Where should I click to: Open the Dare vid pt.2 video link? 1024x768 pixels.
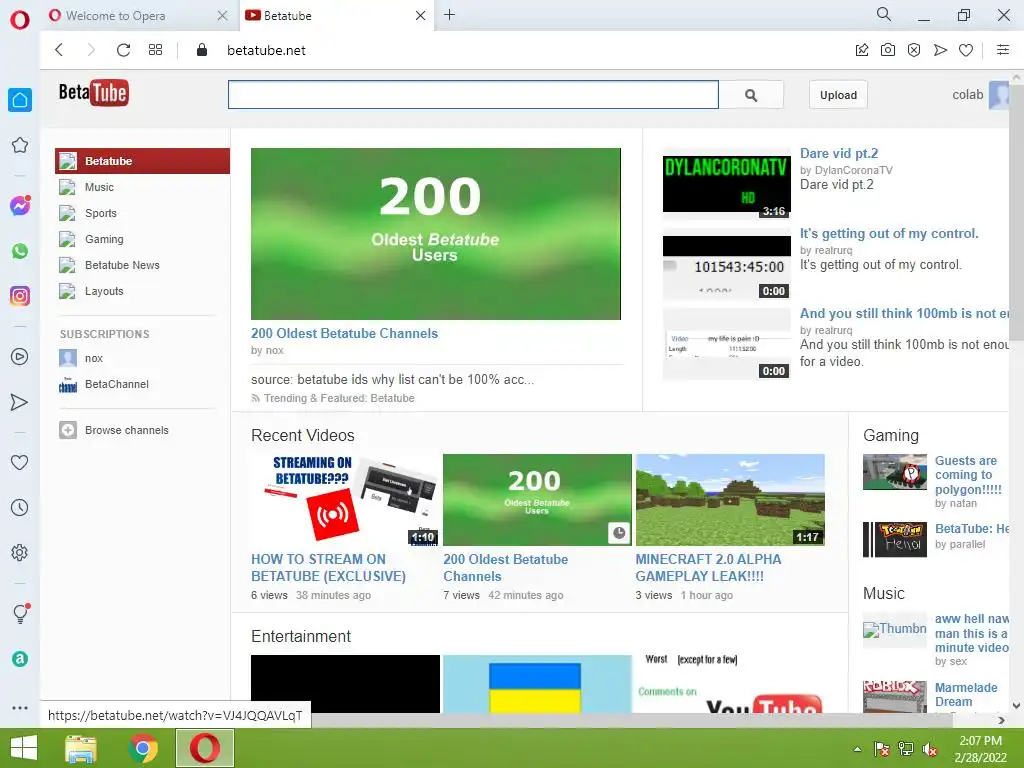[839, 153]
